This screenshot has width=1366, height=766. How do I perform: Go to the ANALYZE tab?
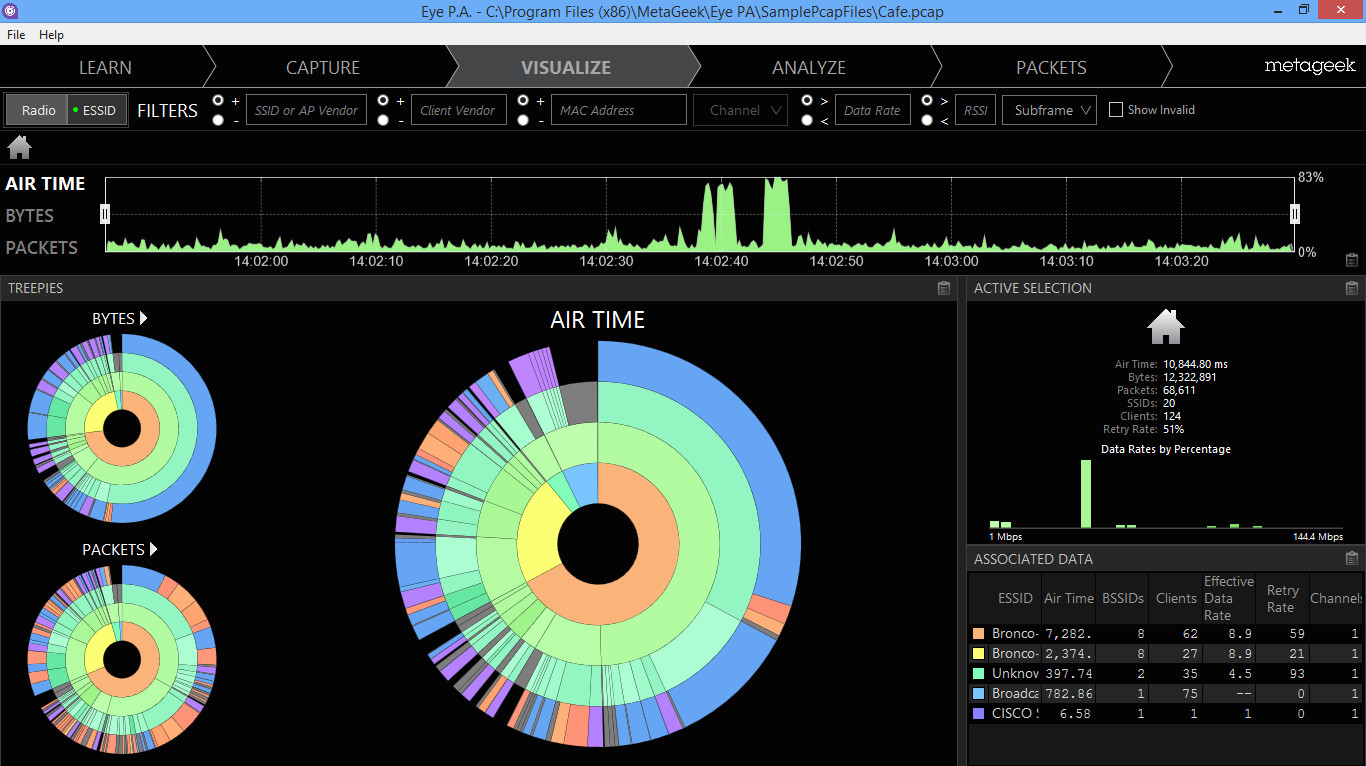coord(809,67)
